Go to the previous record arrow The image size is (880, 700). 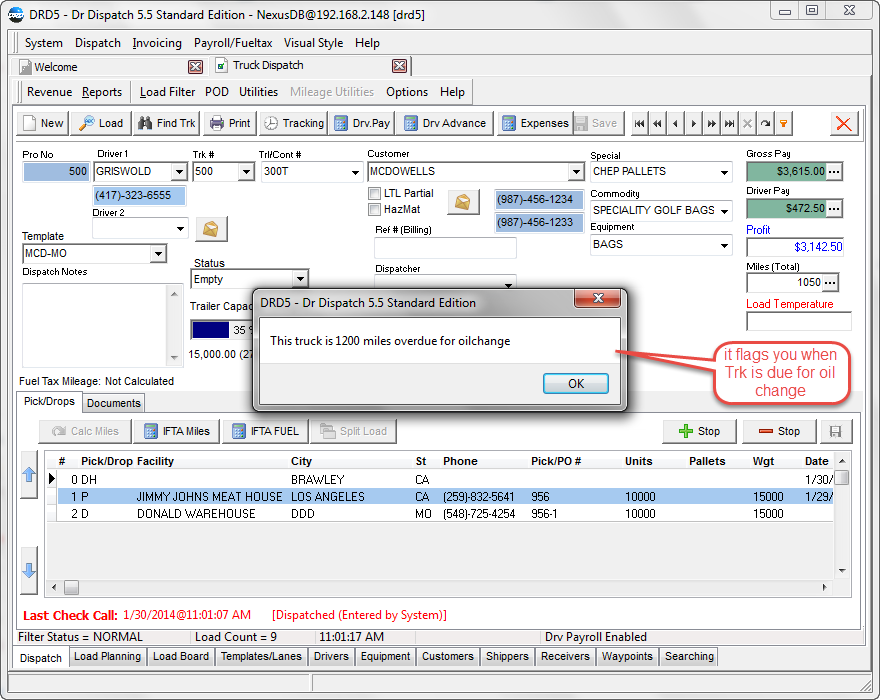(x=675, y=123)
